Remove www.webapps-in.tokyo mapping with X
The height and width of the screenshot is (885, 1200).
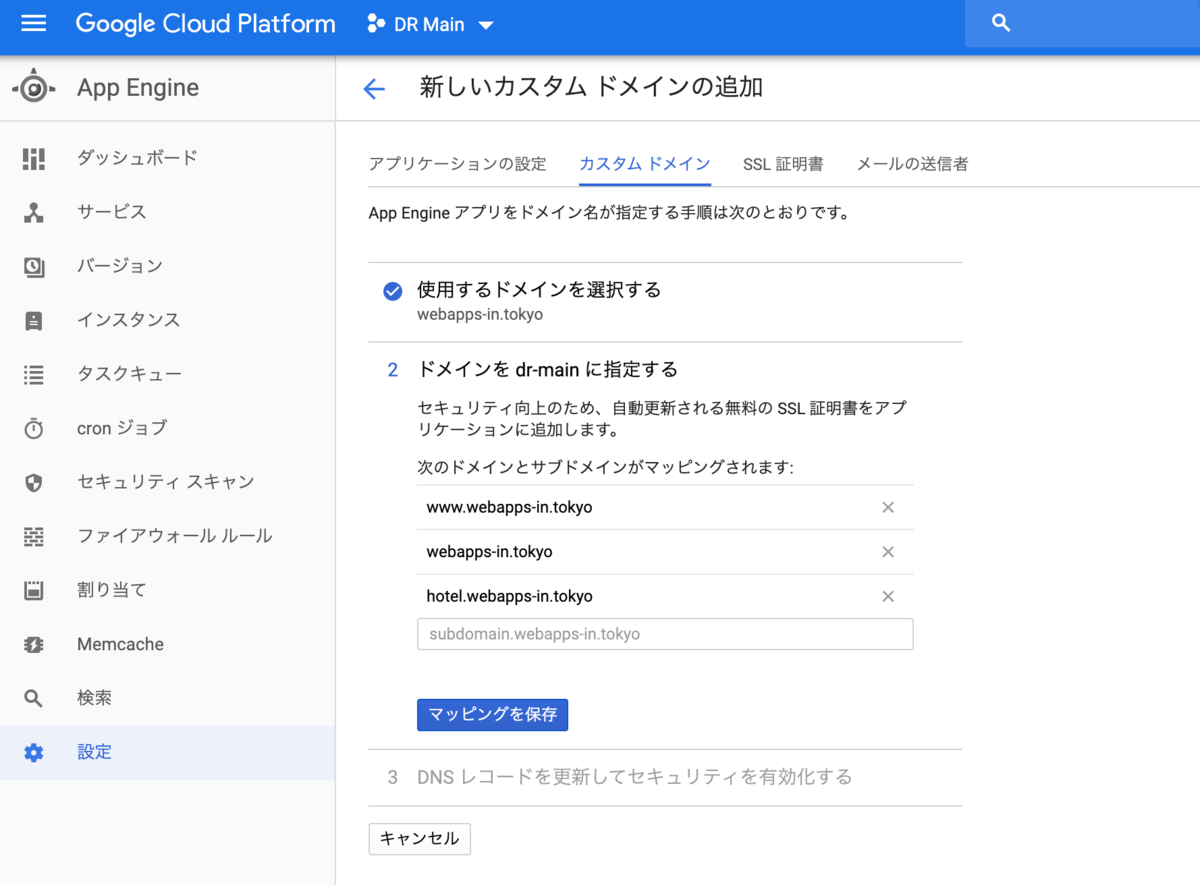coord(887,507)
